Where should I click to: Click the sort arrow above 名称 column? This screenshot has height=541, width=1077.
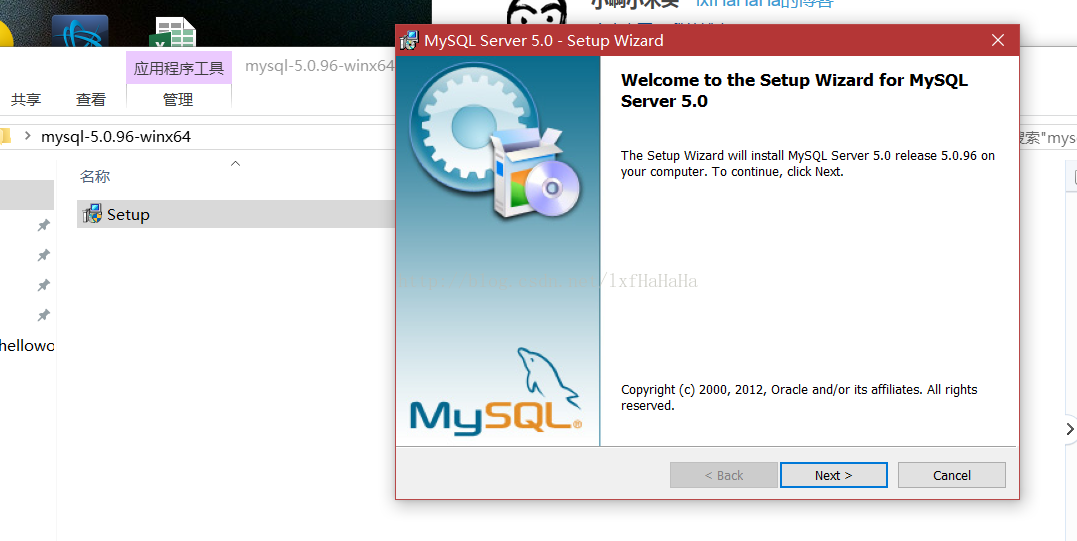[236, 163]
